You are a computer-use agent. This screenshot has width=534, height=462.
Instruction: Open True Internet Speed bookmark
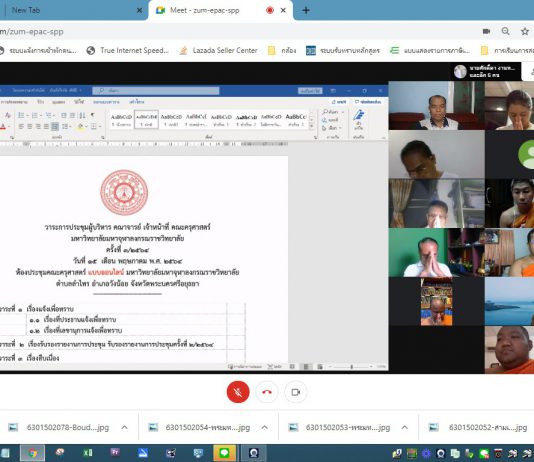point(128,50)
